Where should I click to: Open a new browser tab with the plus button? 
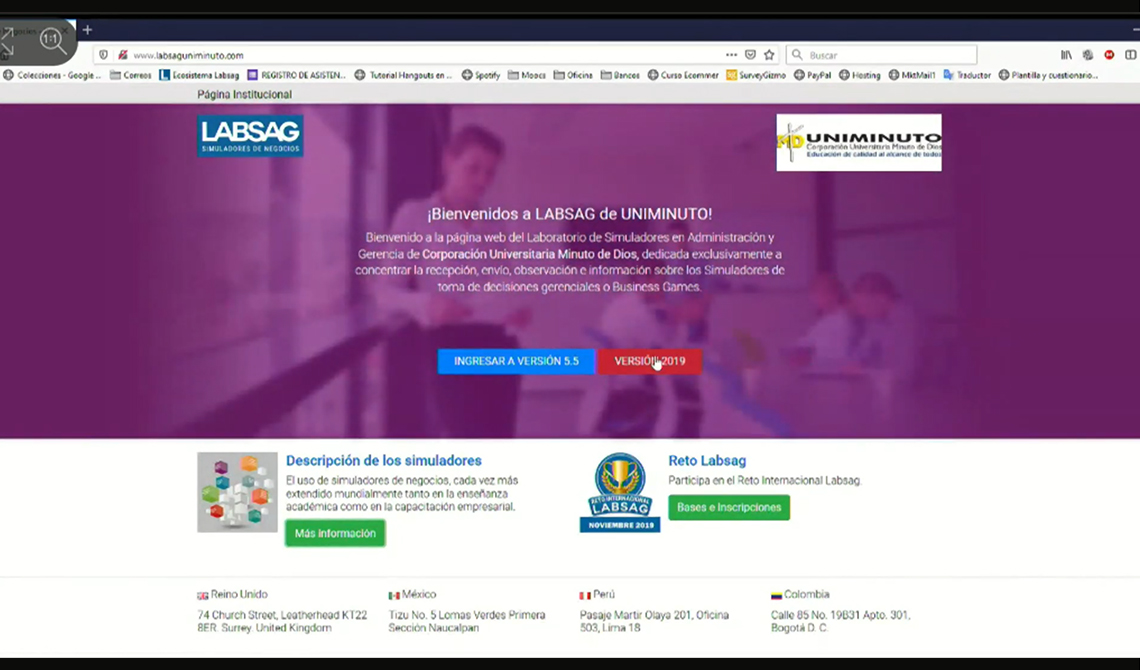pos(87,30)
